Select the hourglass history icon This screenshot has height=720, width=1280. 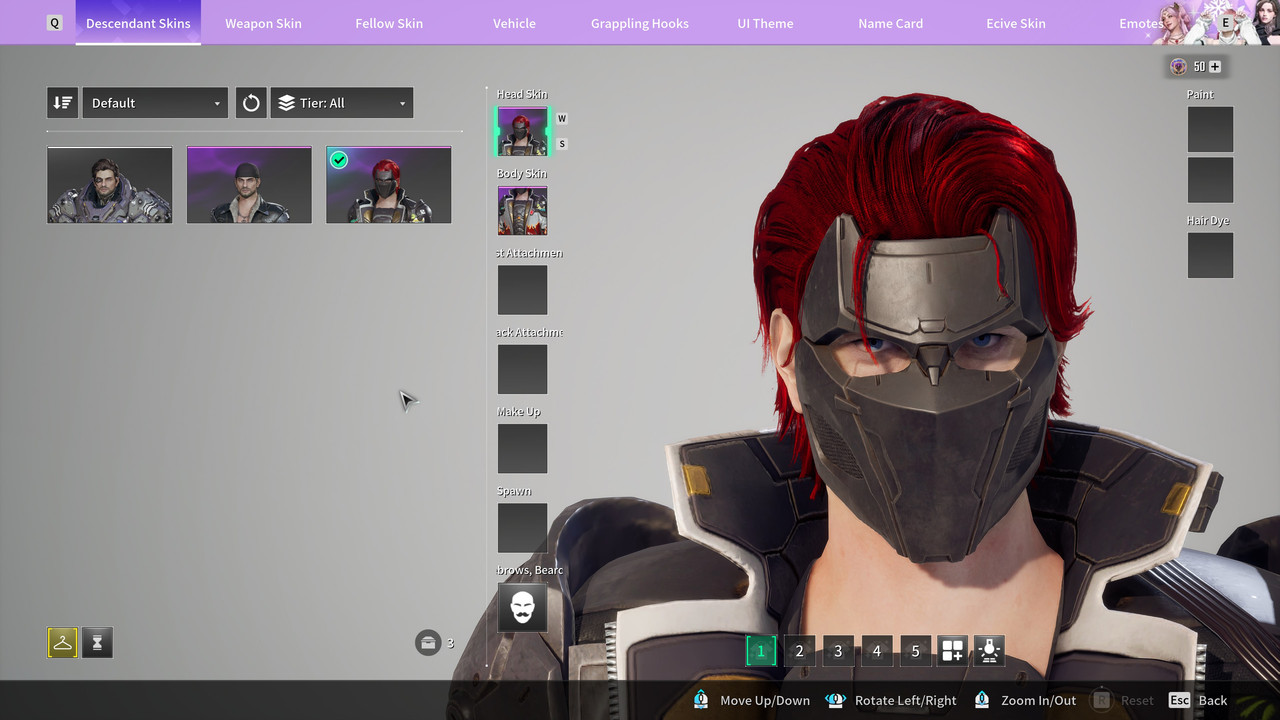coord(97,643)
